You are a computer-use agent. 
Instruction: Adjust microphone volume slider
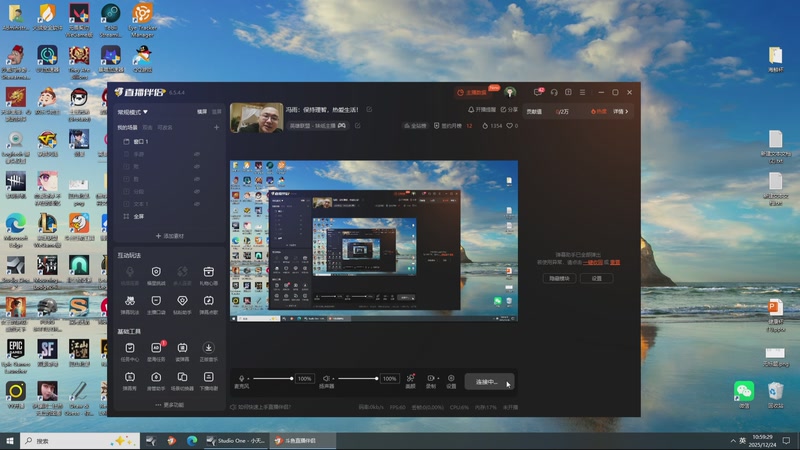(273, 379)
